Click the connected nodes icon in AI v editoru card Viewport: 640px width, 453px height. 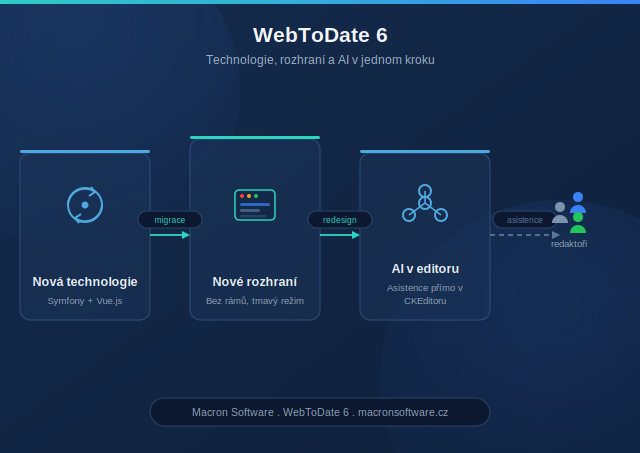tap(425, 203)
